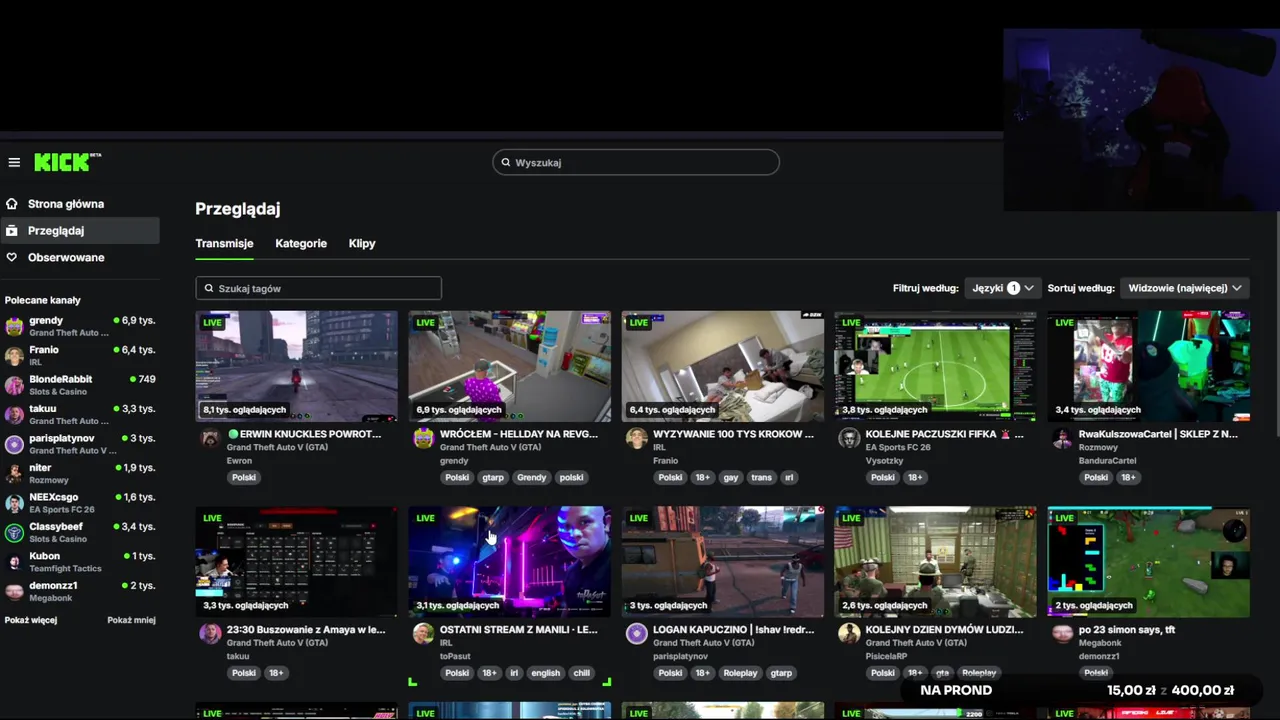Screen dimensions: 1280x720
Task: Click the KICK logo
Action: [x=67, y=162]
